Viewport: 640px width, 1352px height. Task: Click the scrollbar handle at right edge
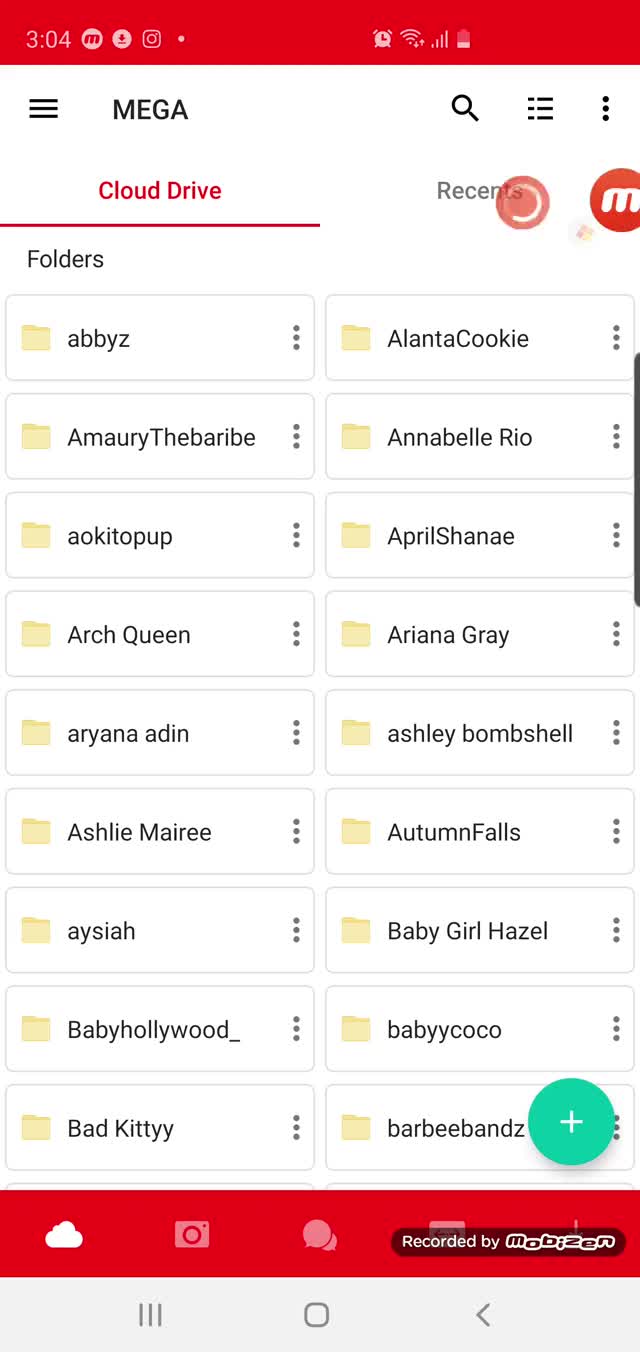(637, 479)
